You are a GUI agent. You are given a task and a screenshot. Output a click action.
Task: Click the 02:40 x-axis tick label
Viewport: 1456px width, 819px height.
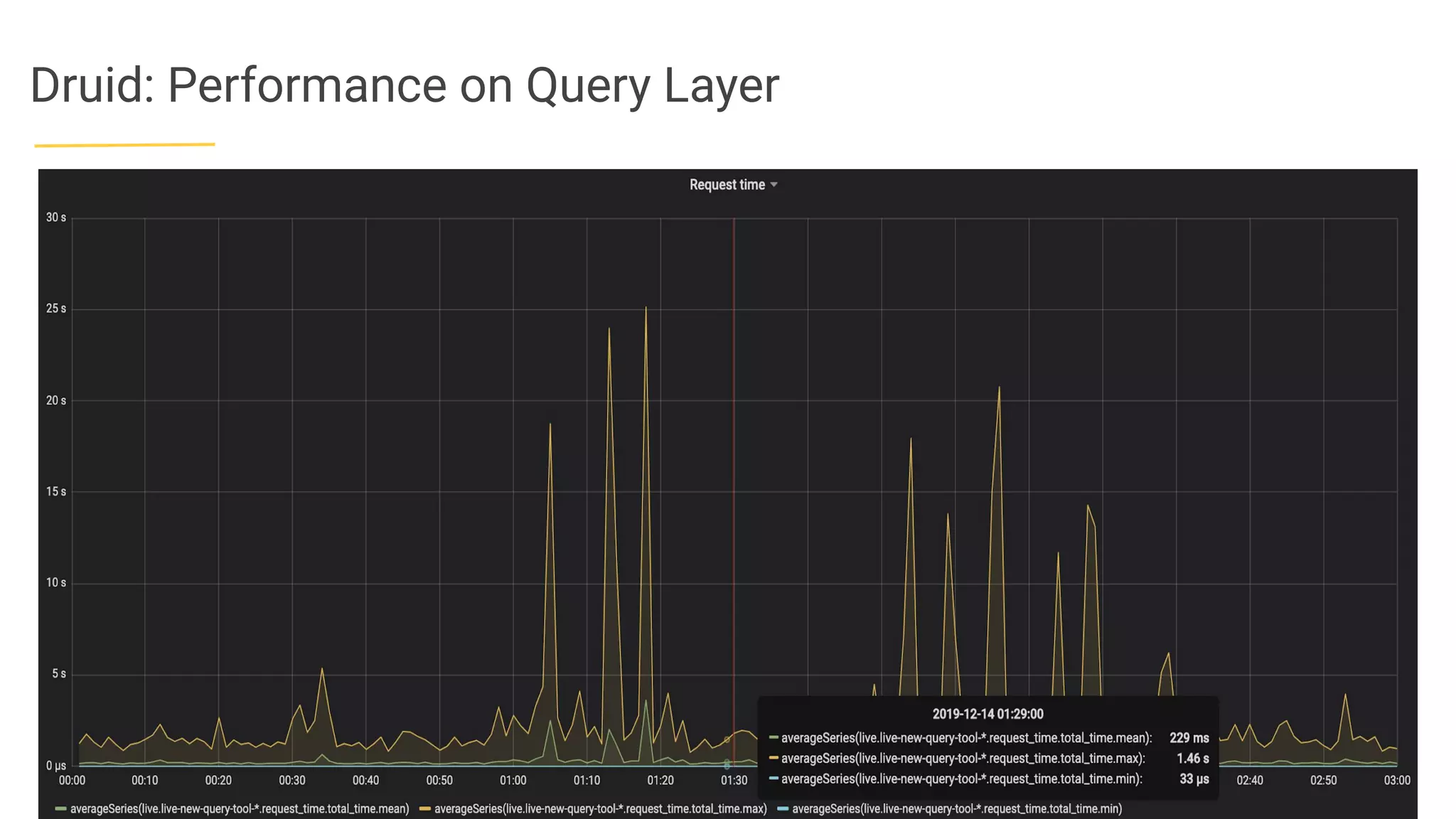(x=1250, y=781)
